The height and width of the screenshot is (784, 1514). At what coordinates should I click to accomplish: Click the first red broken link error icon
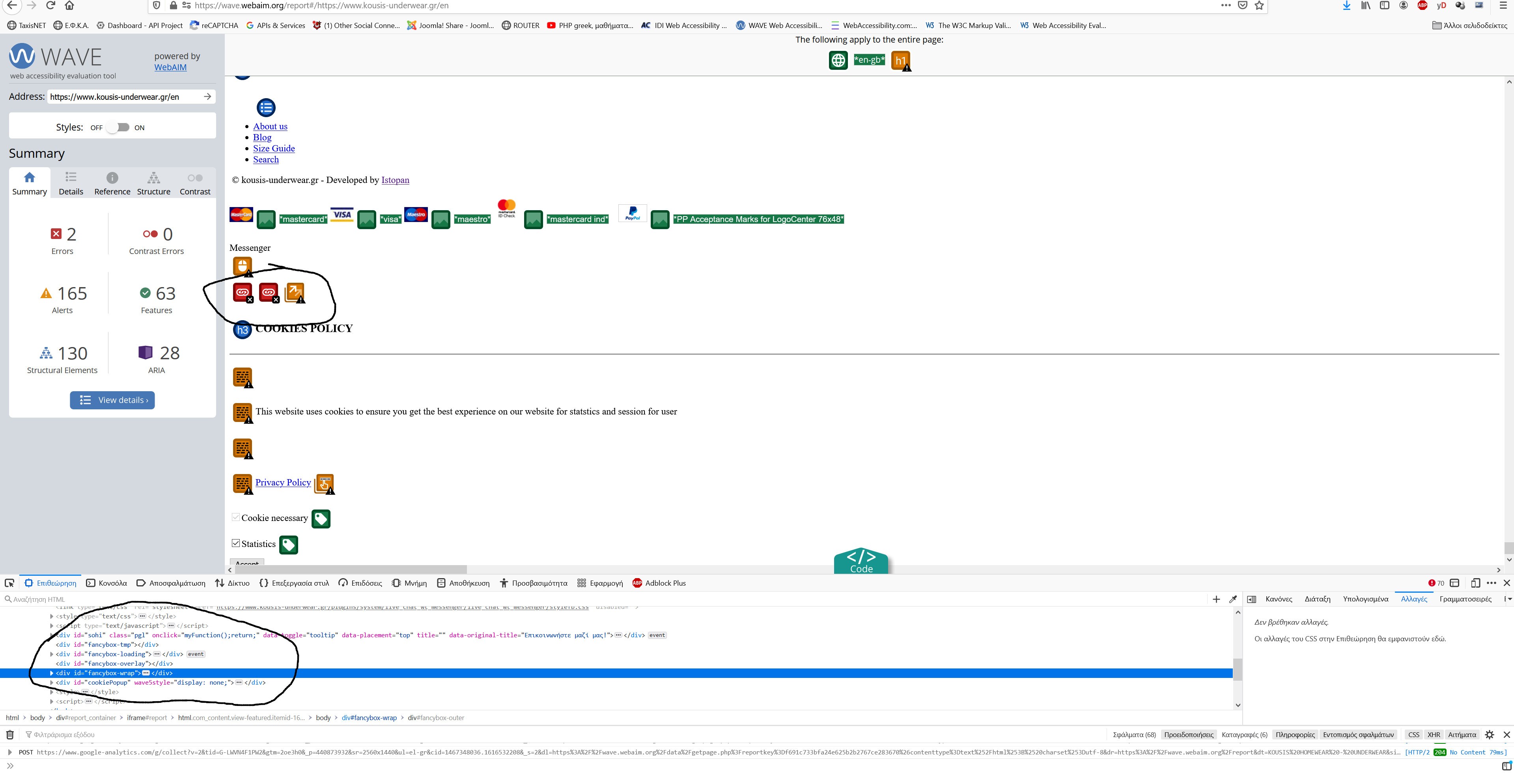coord(243,292)
